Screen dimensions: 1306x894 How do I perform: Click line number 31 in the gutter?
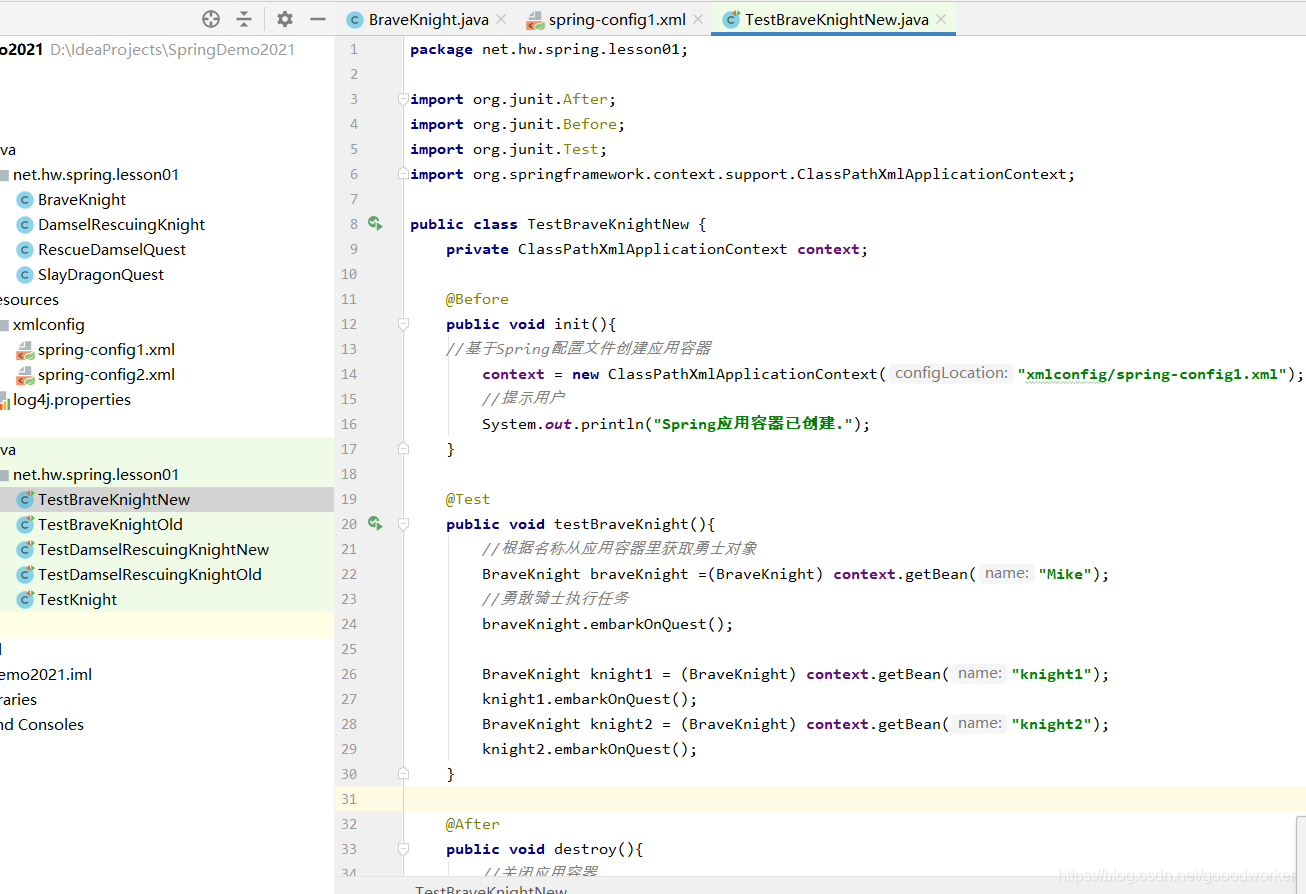click(x=348, y=799)
